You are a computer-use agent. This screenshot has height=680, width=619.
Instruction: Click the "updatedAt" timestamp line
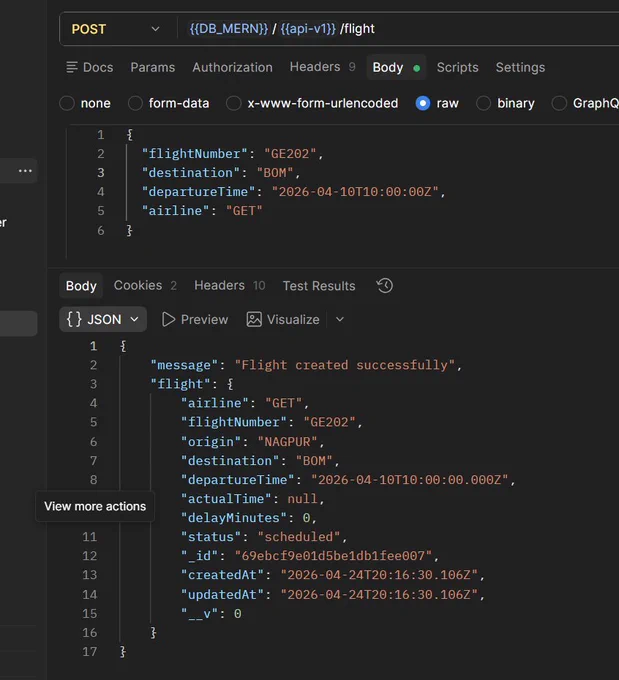[333, 594]
